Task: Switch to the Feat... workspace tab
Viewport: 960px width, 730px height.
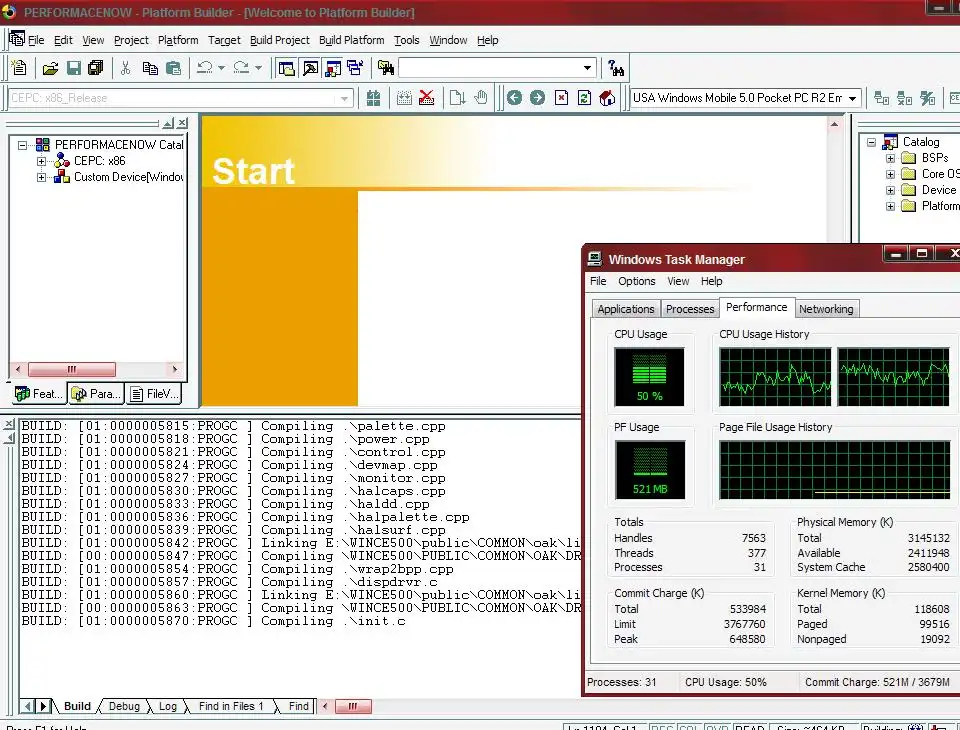Action: click(39, 394)
